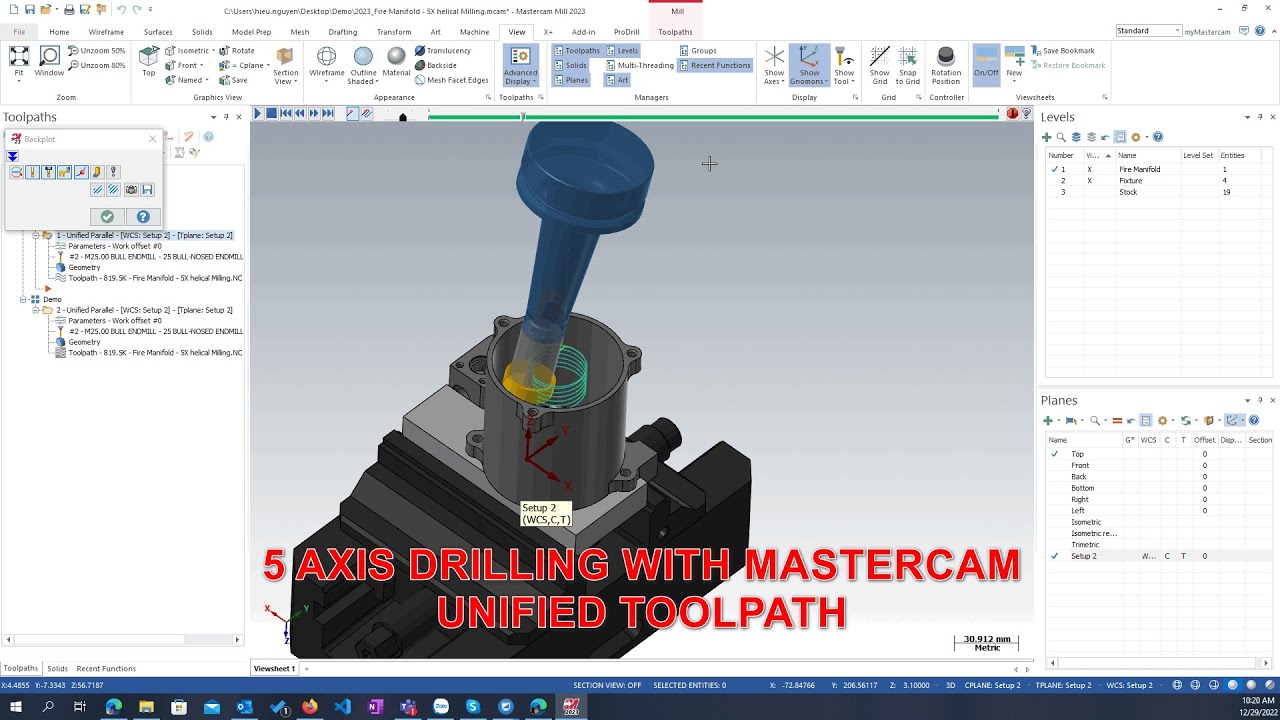Apply Material shading
Viewport: 1280px width, 720px height.
(x=396, y=62)
